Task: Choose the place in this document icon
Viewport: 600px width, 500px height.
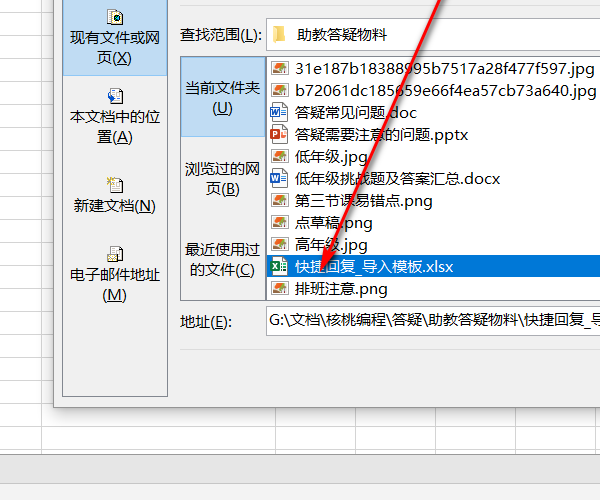Action: click(115, 96)
